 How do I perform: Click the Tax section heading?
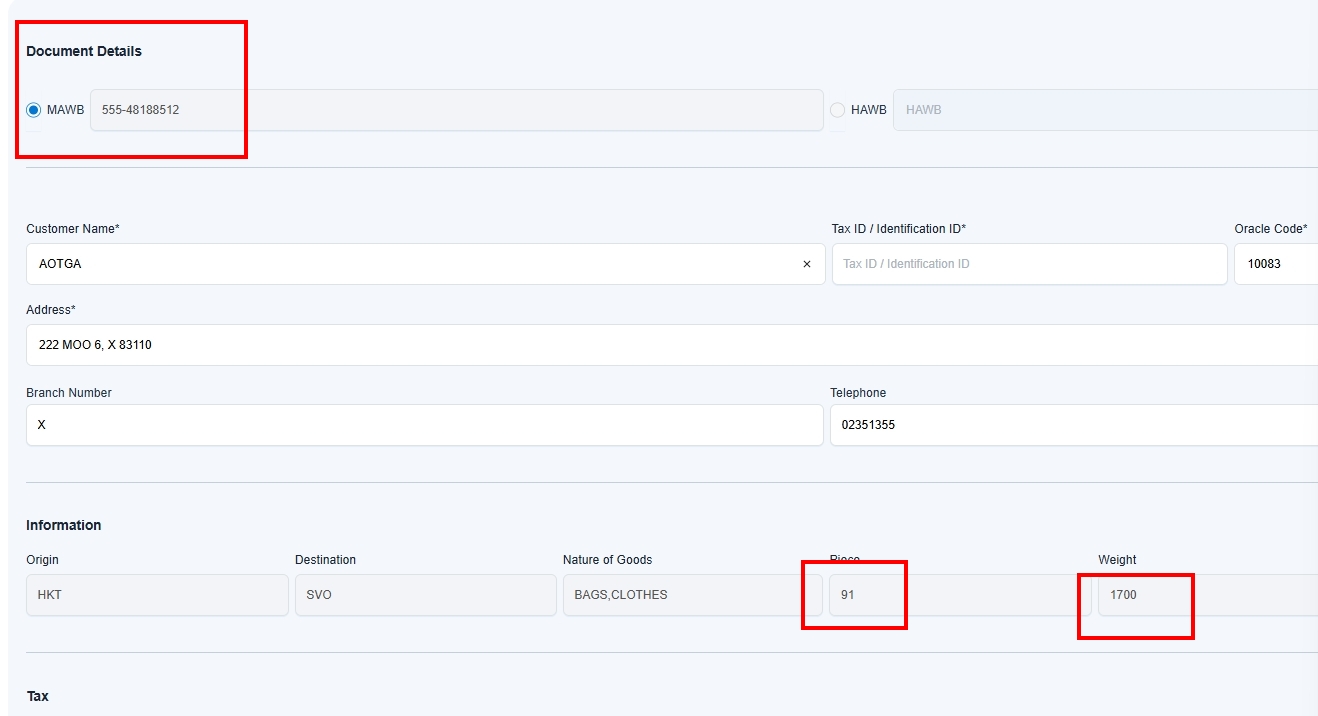[38, 696]
